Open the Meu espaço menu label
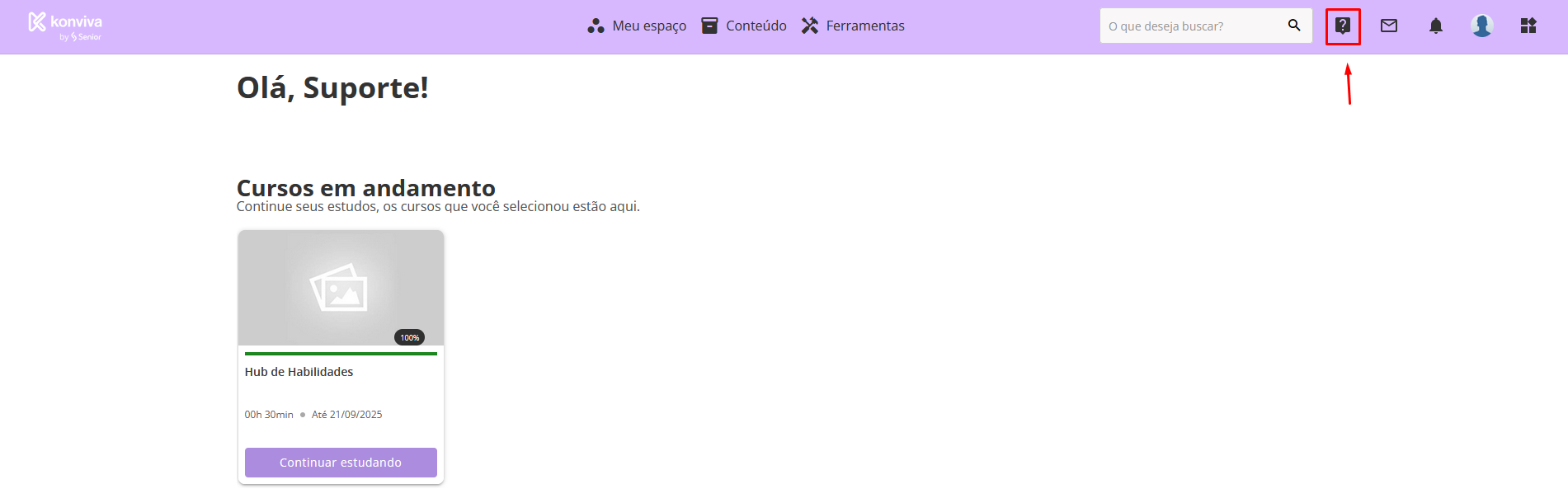This screenshot has height=503, width=1568. (x=649, y=26)
